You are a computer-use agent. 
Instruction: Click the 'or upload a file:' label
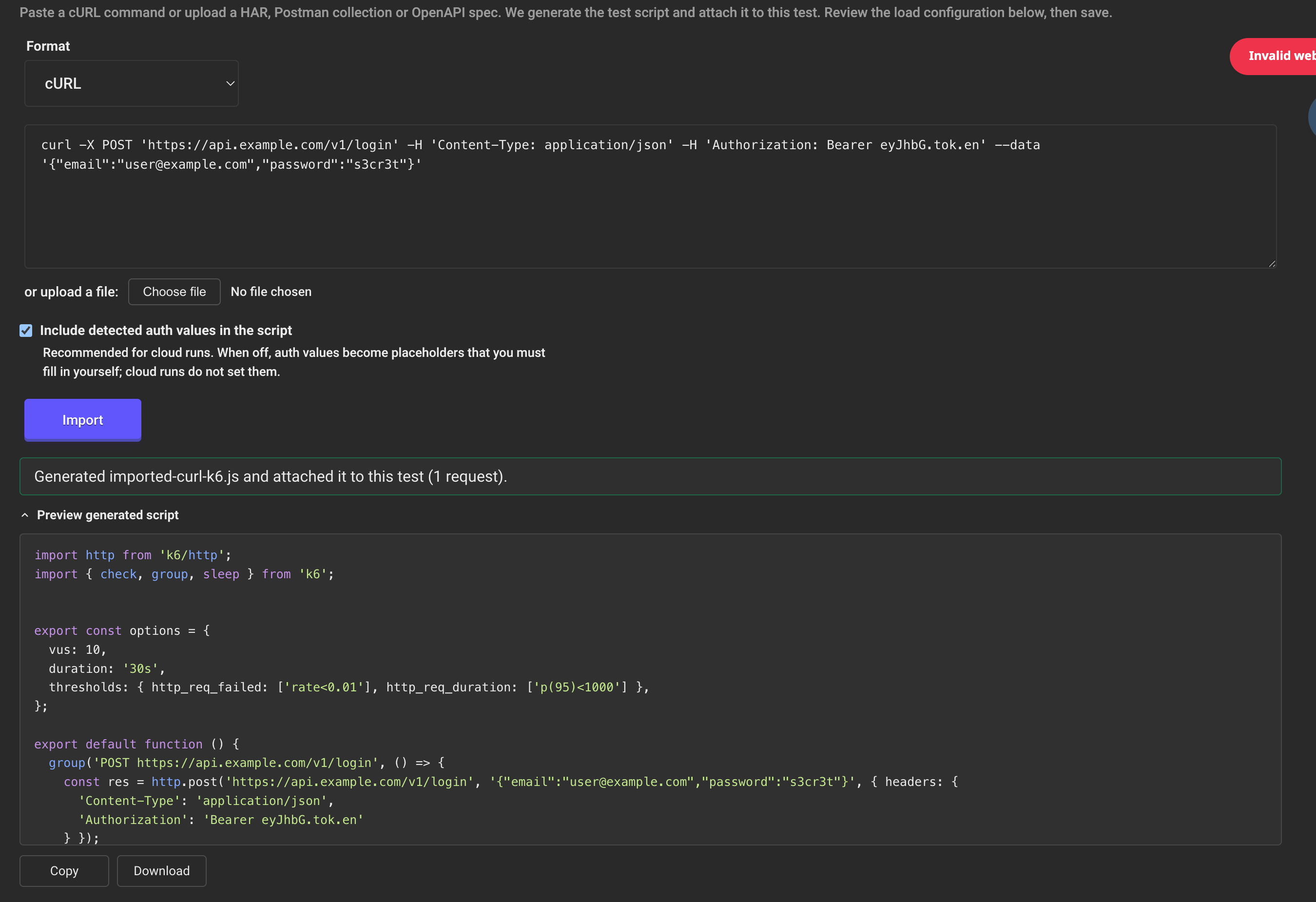point(71,292)
